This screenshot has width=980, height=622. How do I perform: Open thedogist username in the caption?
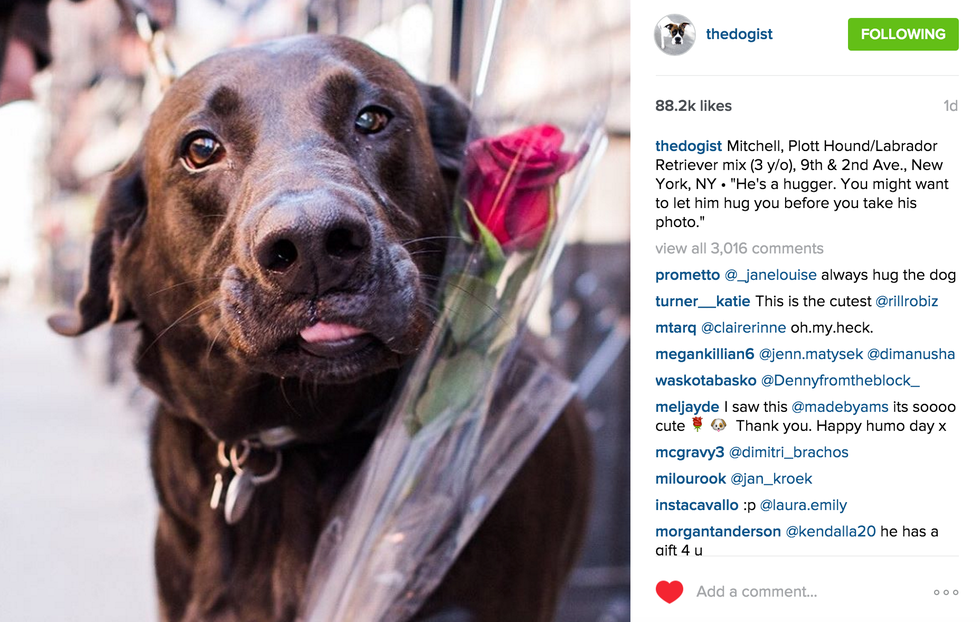pyautogui.click(x=688, y=146)
